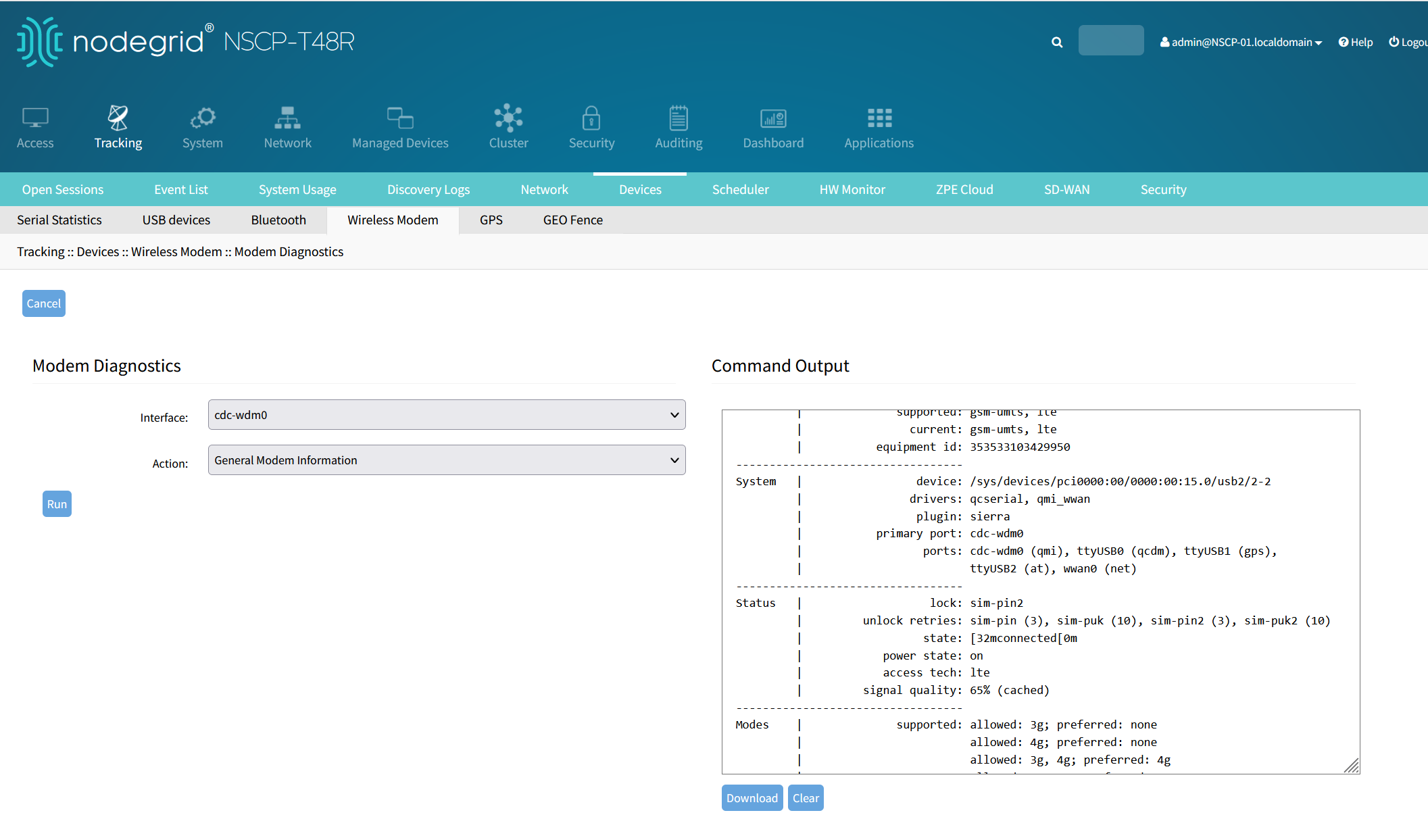This screenshot has width=1428, height=840.
Task: Select Wireless Modem sub-tab
Action: [393, 220]
